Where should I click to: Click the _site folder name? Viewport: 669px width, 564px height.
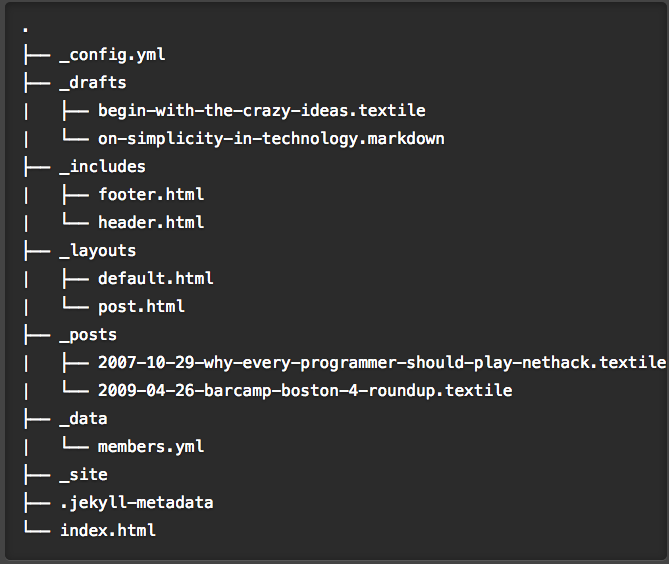tap(83, 474)
